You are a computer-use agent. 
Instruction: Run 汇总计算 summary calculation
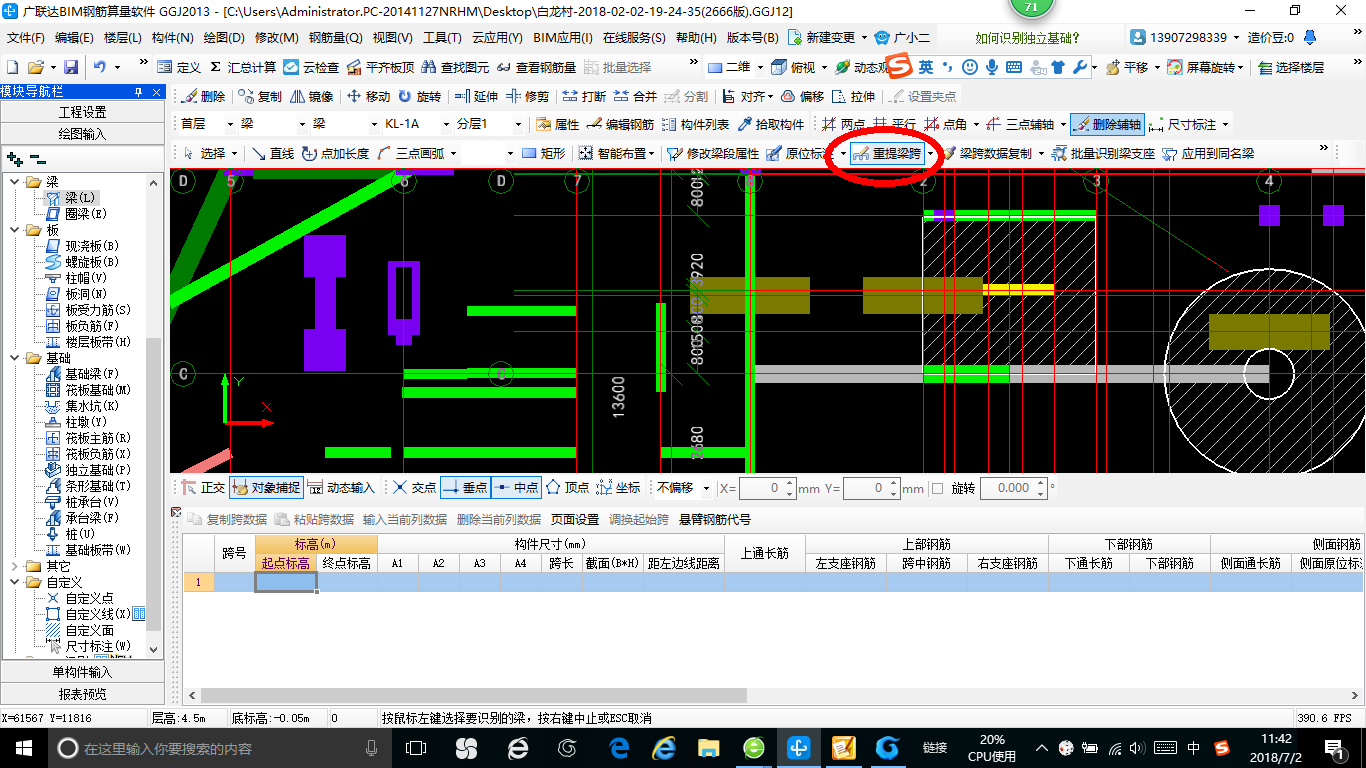point(243,67)
